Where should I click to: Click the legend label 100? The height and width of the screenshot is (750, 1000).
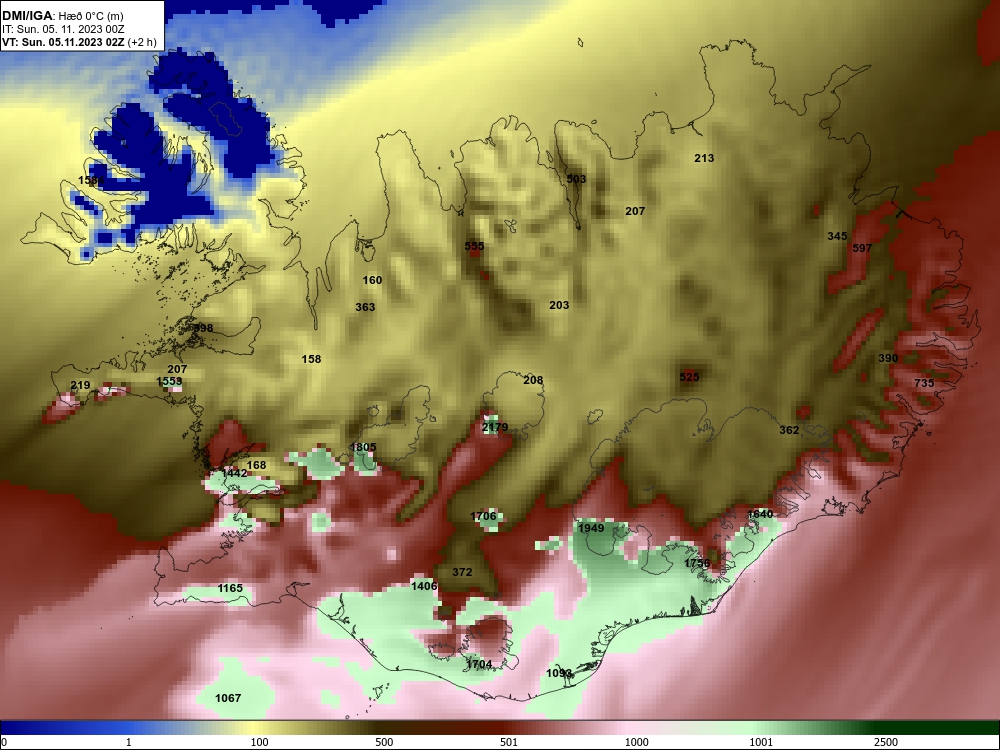259,742
